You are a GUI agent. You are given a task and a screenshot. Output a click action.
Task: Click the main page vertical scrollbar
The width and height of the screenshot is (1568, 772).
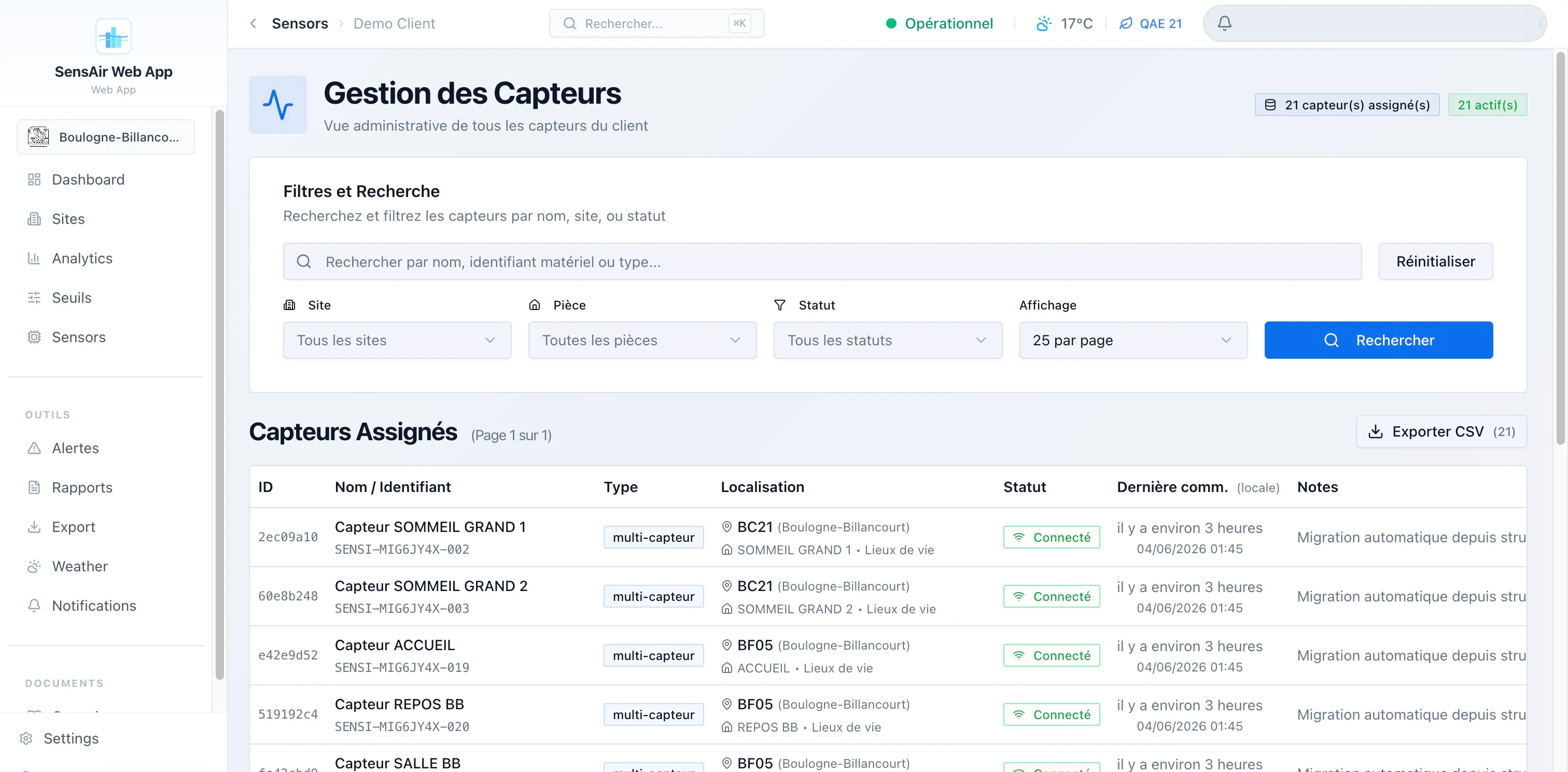coord(1560,248)
